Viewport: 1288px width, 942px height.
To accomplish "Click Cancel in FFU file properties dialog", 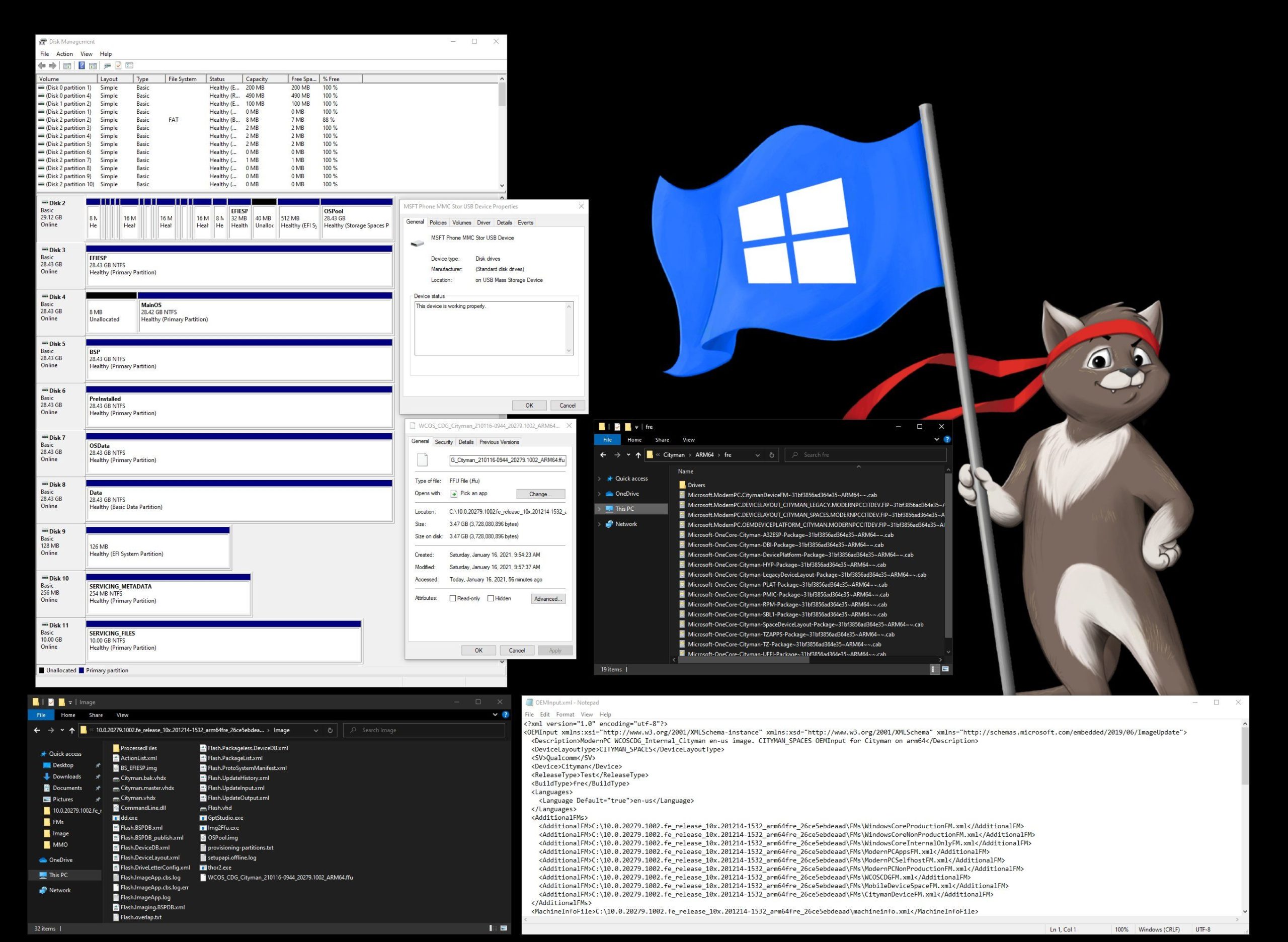I will [x=517, y=650].
